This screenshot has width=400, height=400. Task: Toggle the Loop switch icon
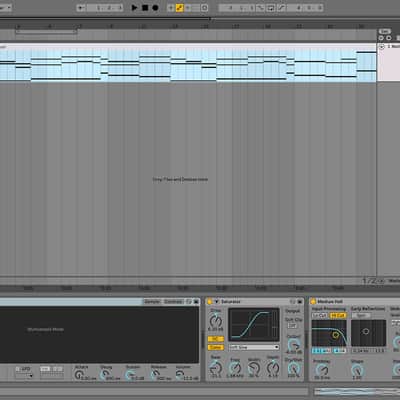[x=270, y=8]
